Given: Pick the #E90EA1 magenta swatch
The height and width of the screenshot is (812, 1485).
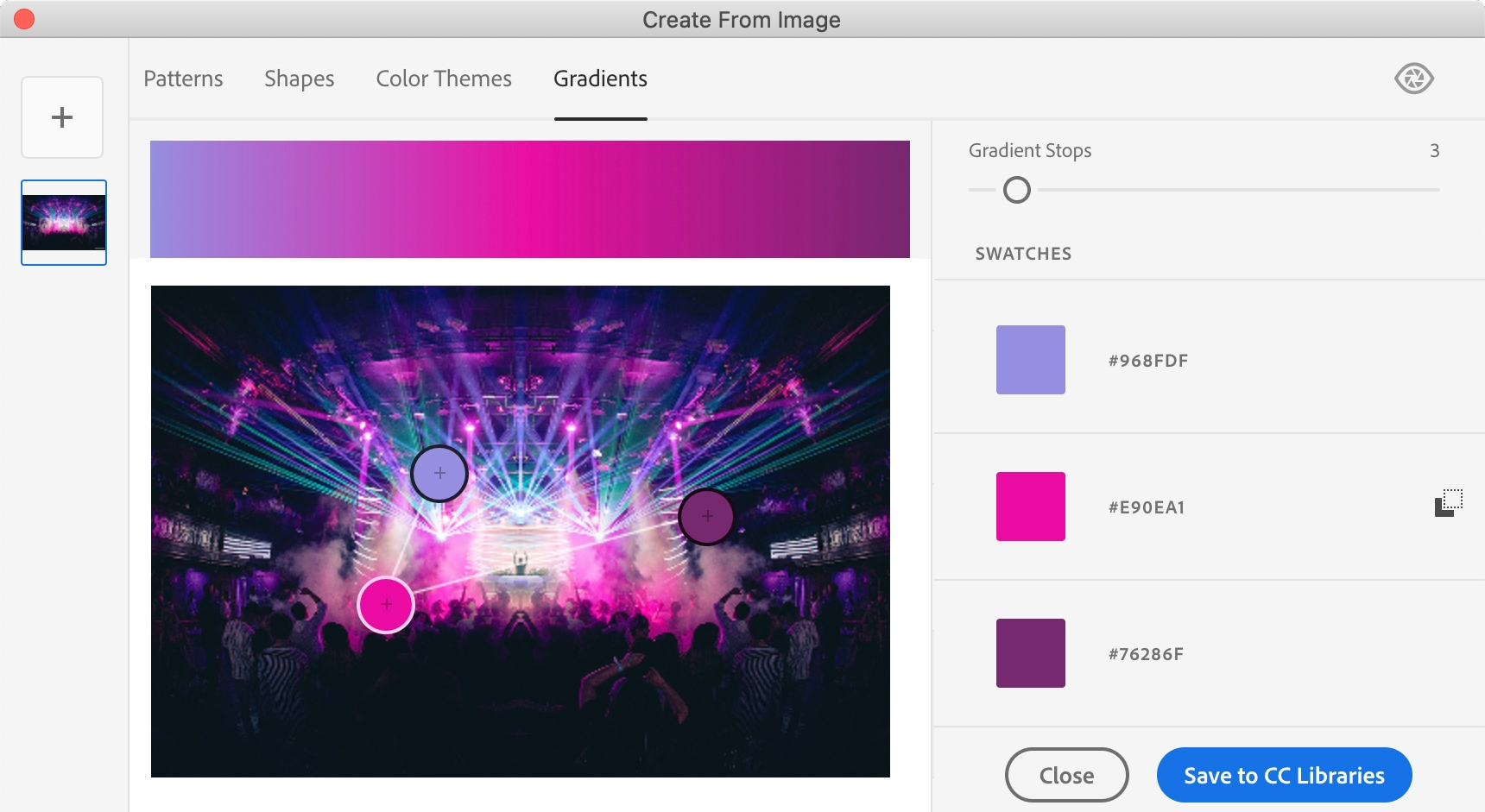Looking at the screenshot, I should point(1030,507).
